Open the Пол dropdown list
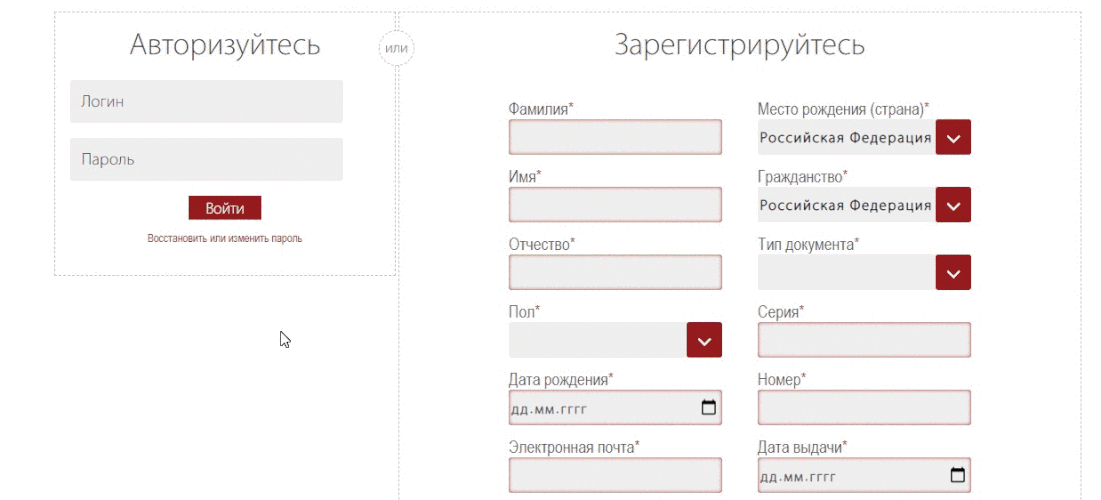The height and width of the screenshot is (500, 1101). 704,340
